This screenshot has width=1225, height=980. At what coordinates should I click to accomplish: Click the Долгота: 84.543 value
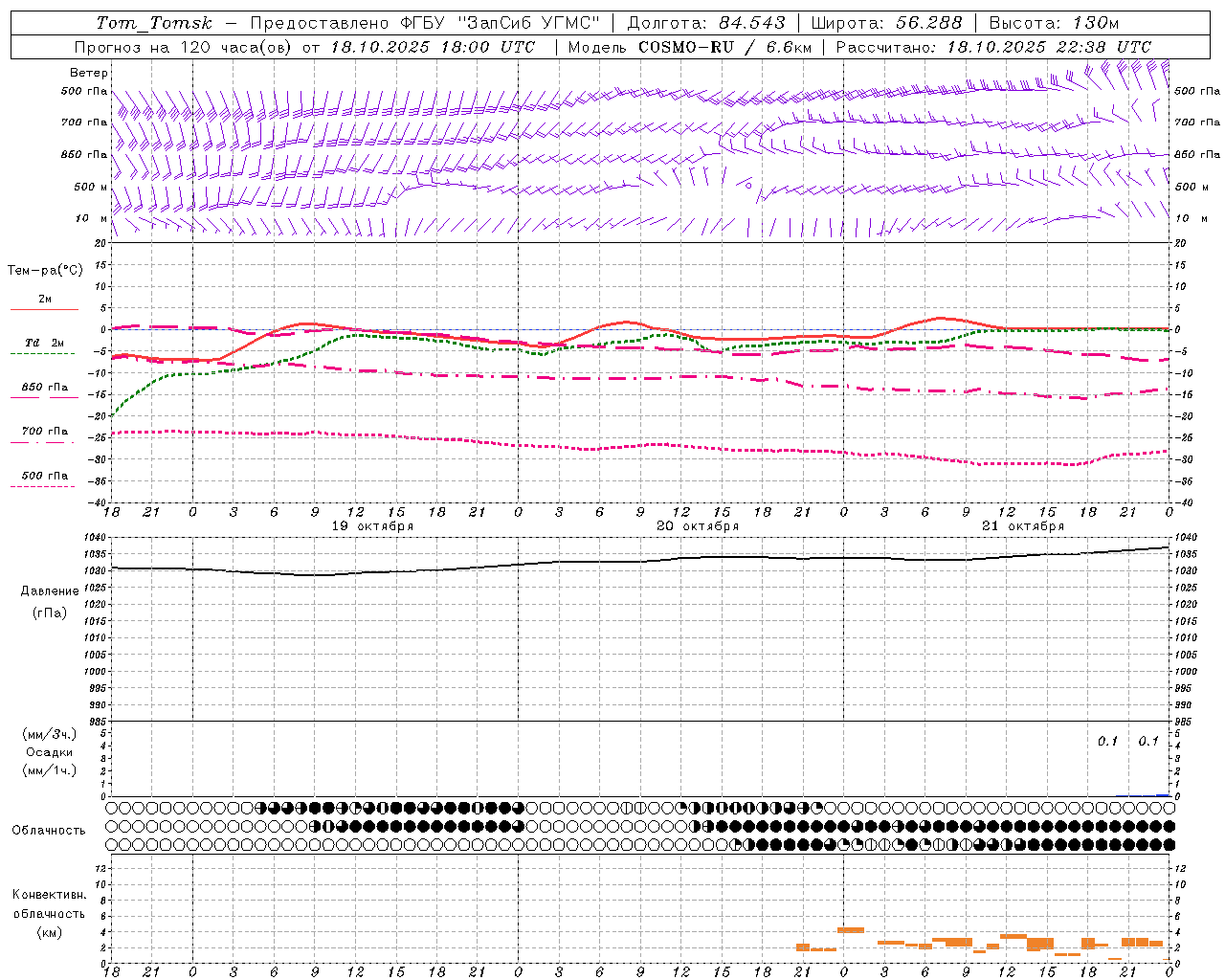click(x=706, y=23)
